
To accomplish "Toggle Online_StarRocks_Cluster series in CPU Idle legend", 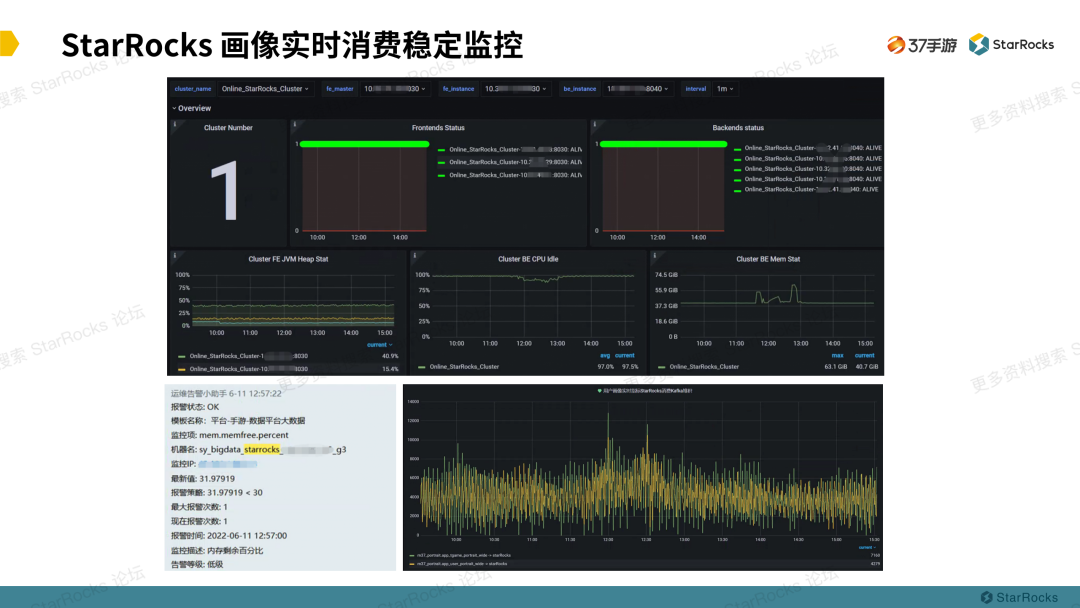I will tap(464, 367).
